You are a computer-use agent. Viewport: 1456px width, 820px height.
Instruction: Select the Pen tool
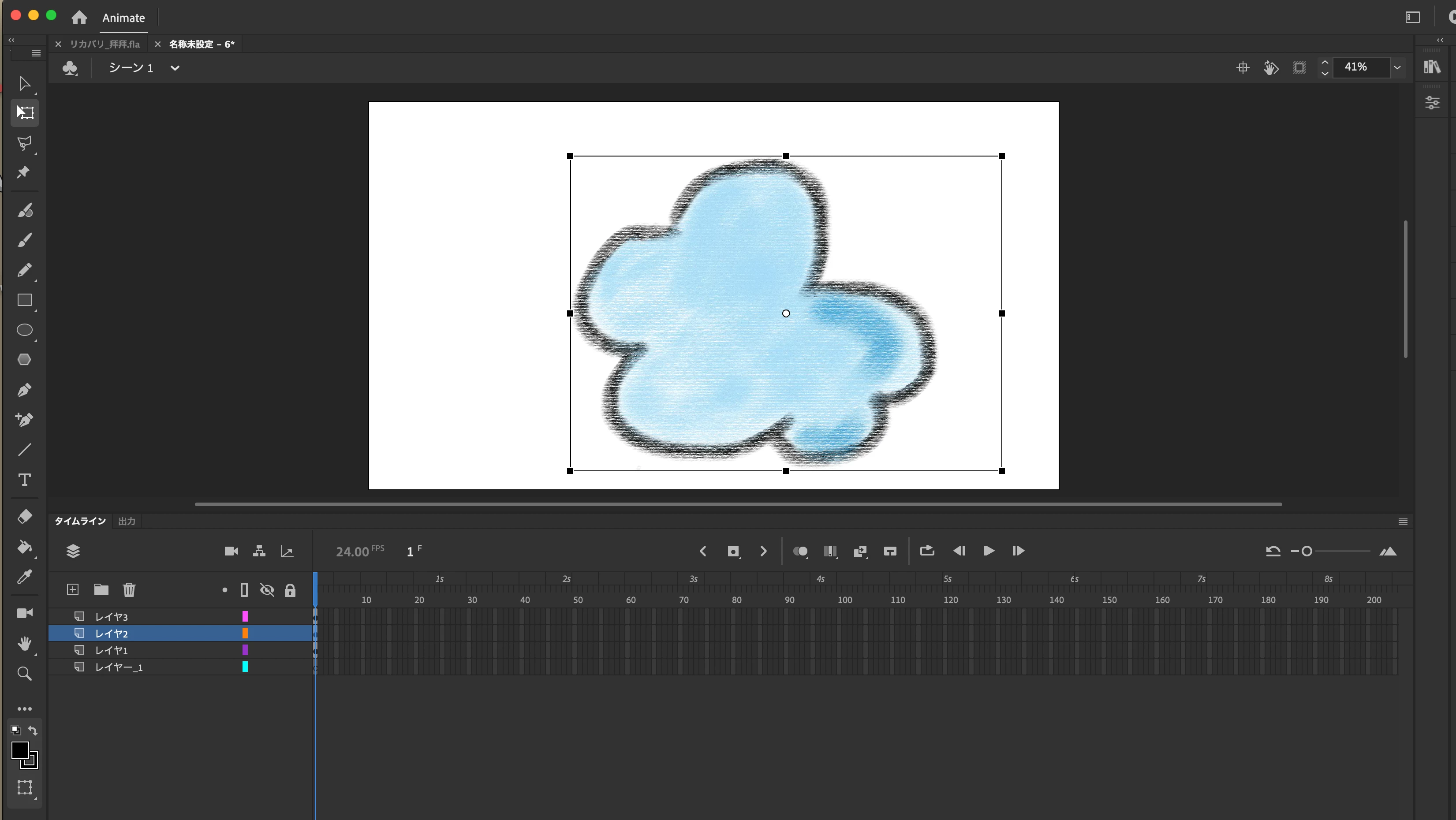24,390
